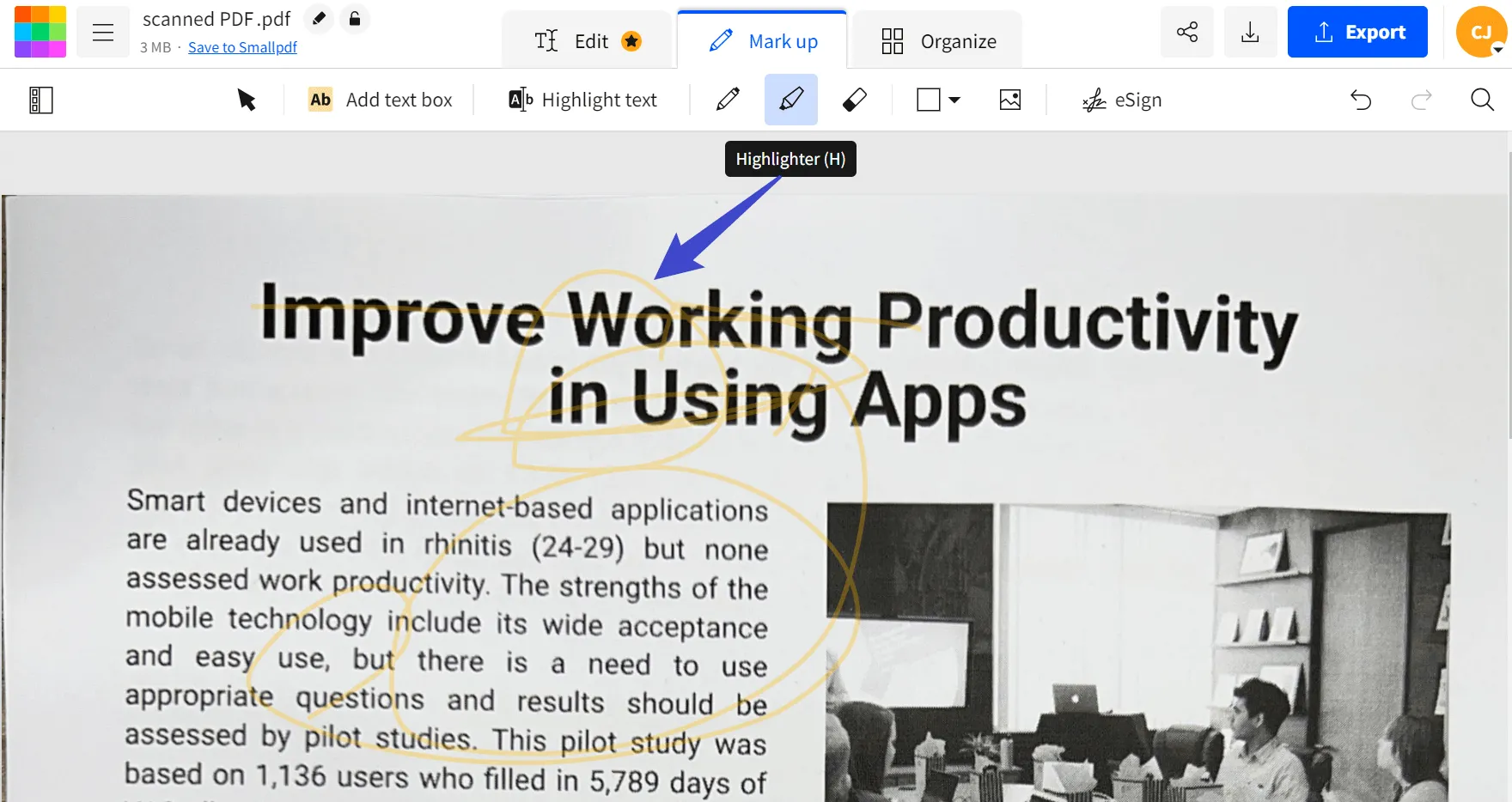Image resolution: width=1512 pixels, height=802 pixels.
Task: Click the scanned PDF.pdf filename
Action: (x=216, y=19)
